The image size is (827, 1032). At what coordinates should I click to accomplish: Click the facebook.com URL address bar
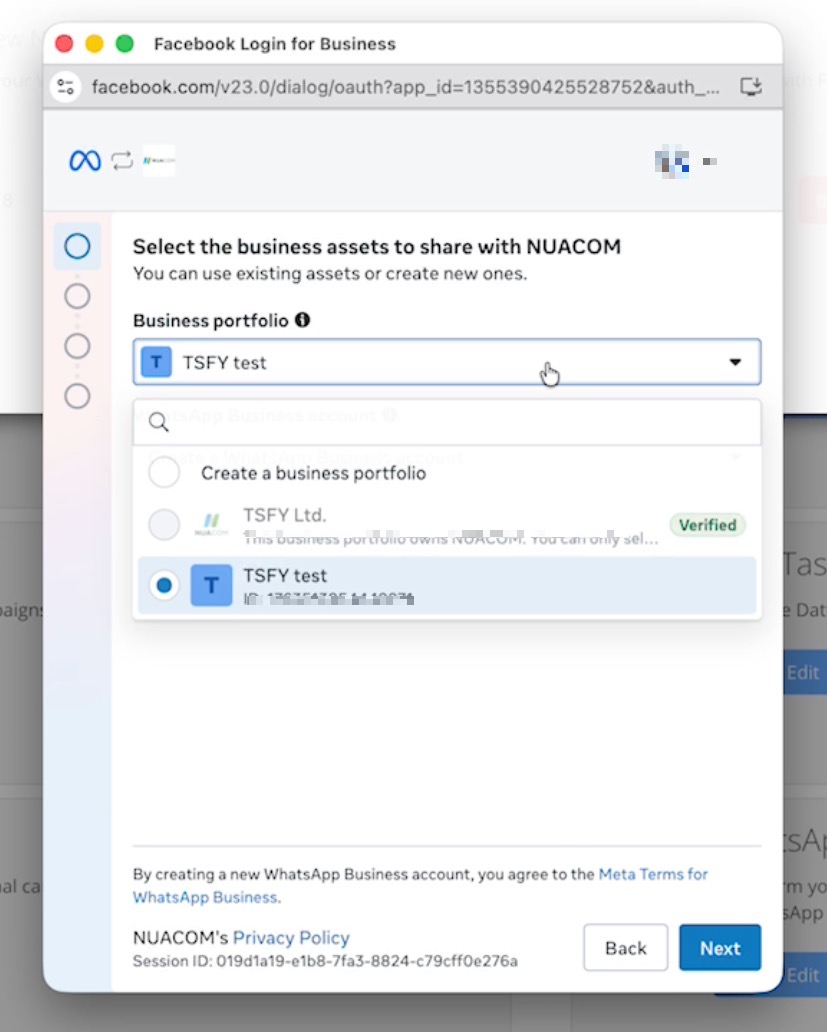(x=405, y=87)
